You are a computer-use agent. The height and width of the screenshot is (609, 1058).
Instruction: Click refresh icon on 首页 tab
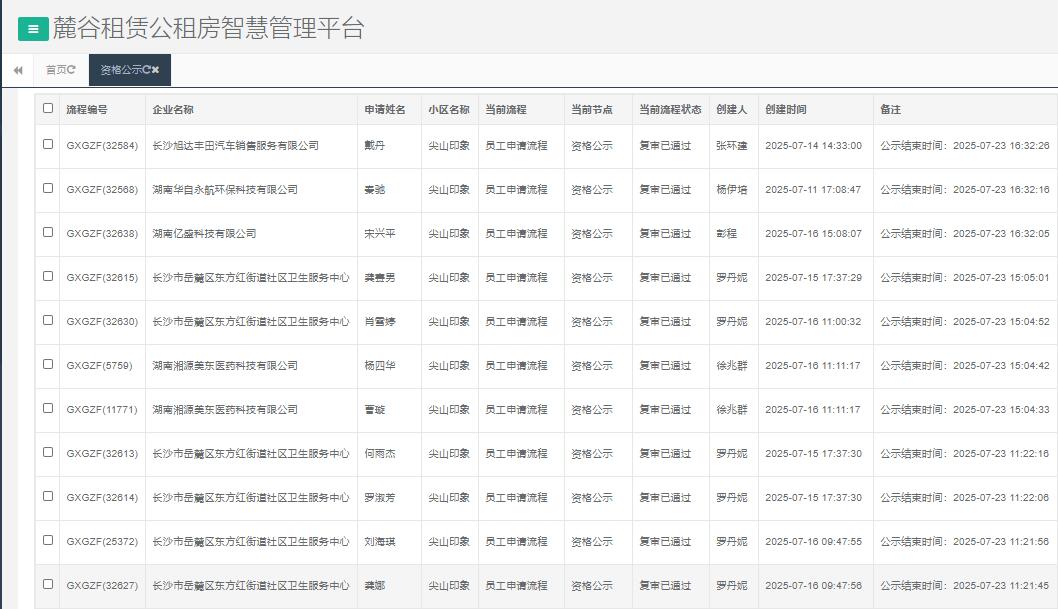pos(71,70)
